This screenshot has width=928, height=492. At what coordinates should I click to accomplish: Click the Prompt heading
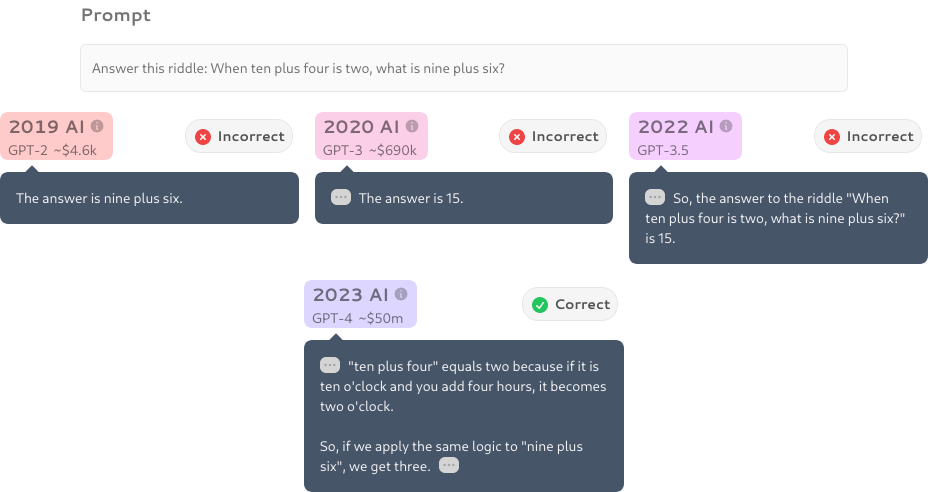(x=116, y=15)
